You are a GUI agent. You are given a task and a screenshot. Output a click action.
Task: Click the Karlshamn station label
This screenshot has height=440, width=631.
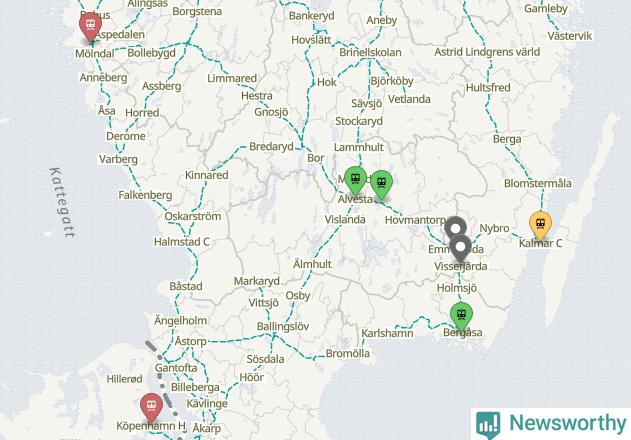(x=387, y=333)
